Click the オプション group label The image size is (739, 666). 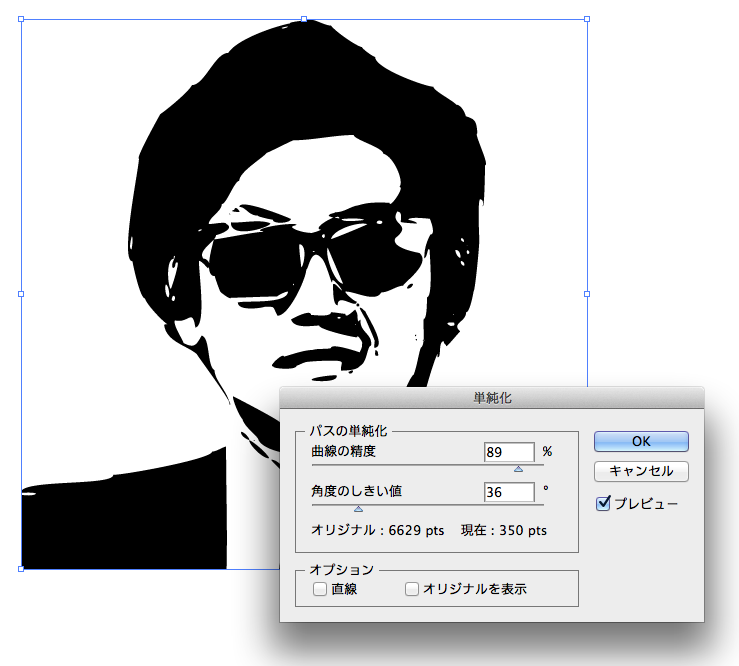coord(342,570)
